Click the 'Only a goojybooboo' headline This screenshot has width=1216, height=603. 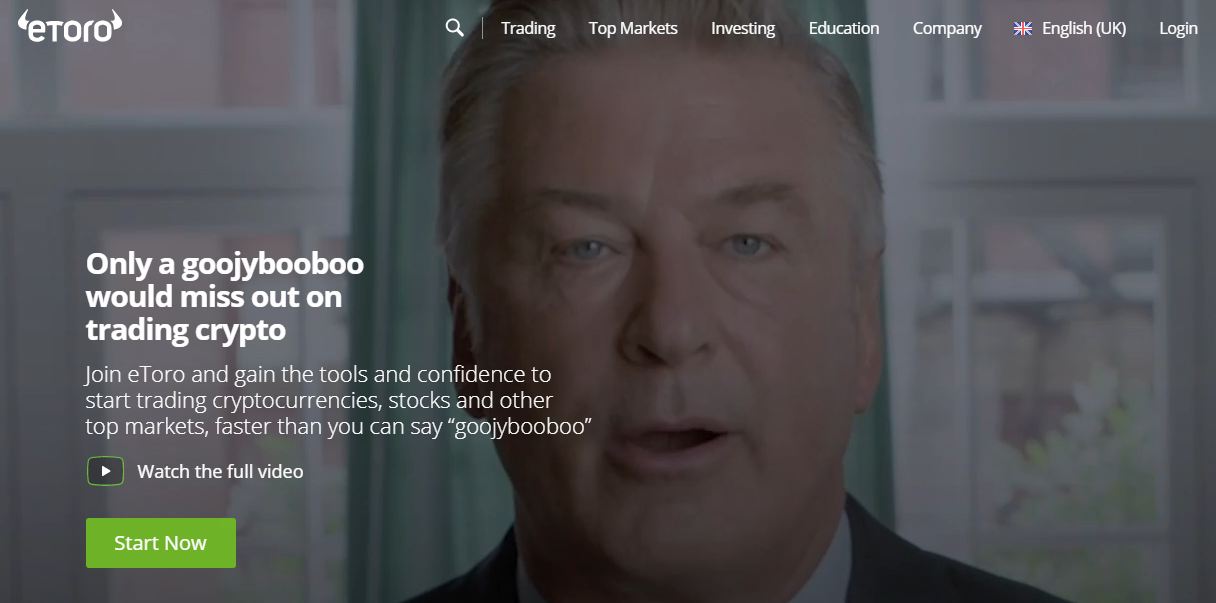tap(225, 264)
